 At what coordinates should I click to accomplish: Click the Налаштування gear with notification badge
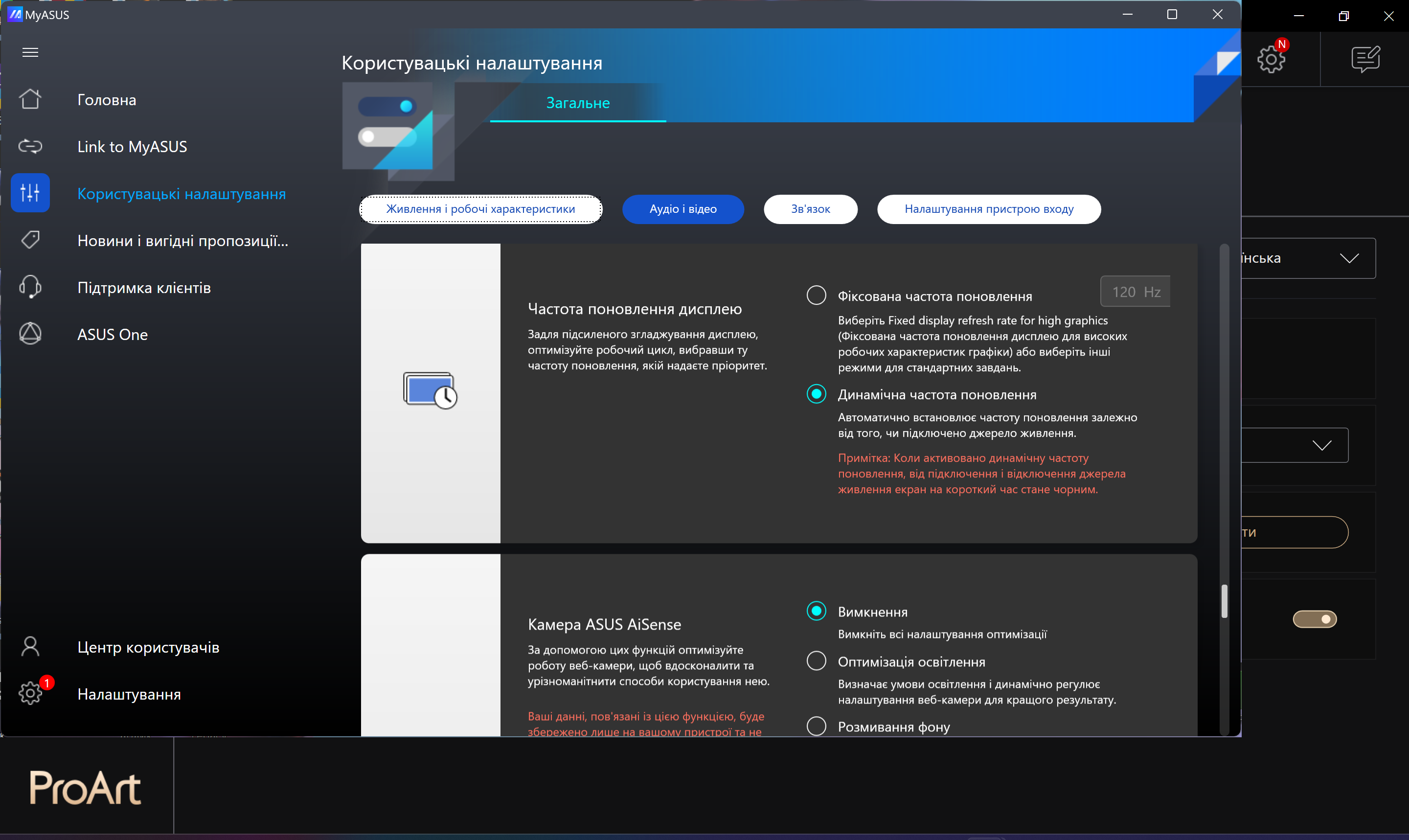pyautogui.click(x=30, y=693)
